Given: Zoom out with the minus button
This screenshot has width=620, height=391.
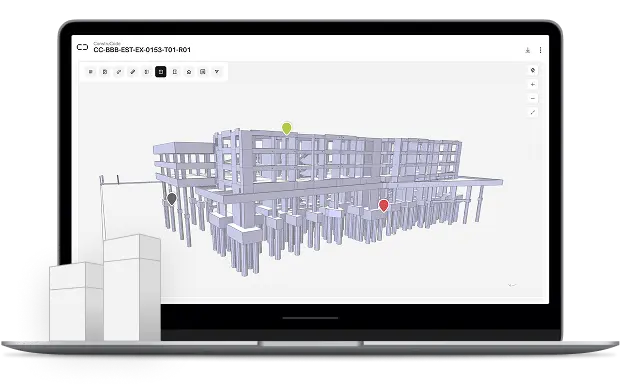Looking at the screenshot, I should pyautogui.click(x=533, y=98).
